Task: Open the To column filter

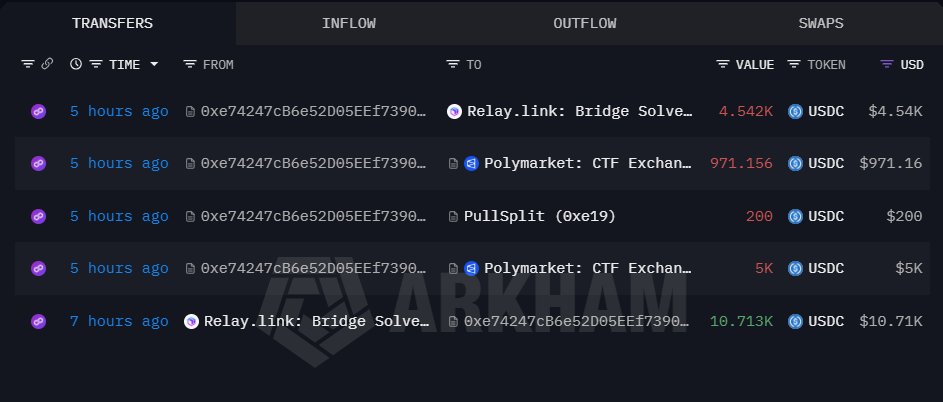Action: [453, 64]
